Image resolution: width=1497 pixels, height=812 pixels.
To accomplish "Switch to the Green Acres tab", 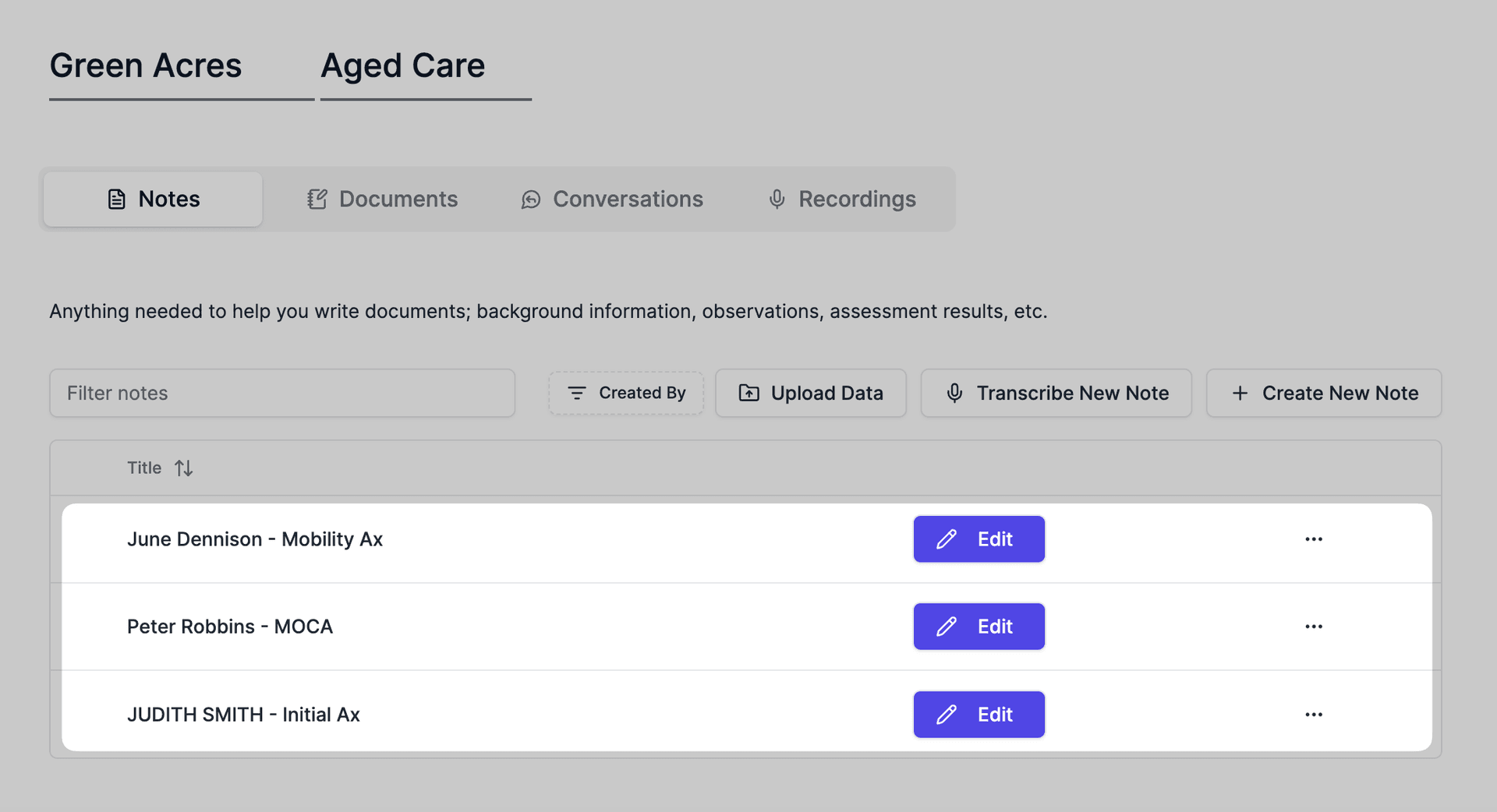I will tap(146, 65).
